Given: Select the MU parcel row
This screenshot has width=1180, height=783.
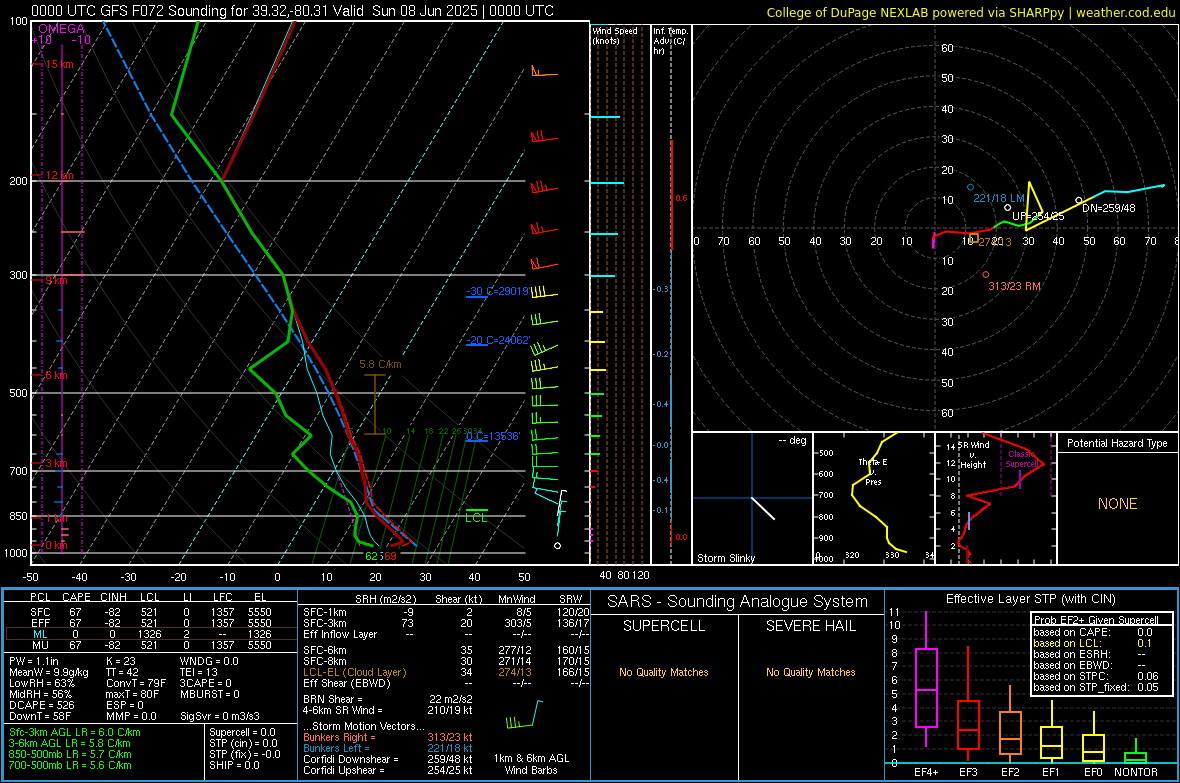Looking at the screenshot, I should tap(151, 645).
